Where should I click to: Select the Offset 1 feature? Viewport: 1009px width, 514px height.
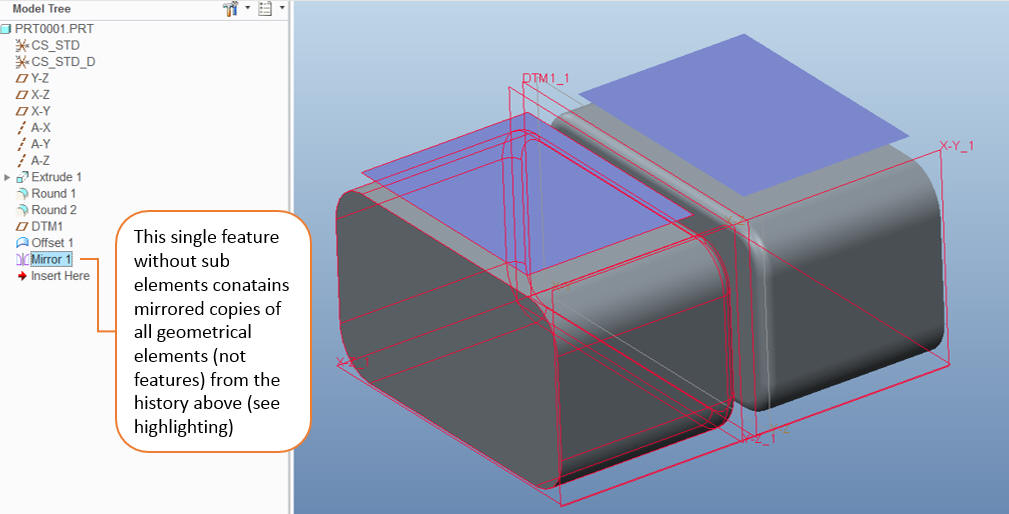tap(52, 243)
